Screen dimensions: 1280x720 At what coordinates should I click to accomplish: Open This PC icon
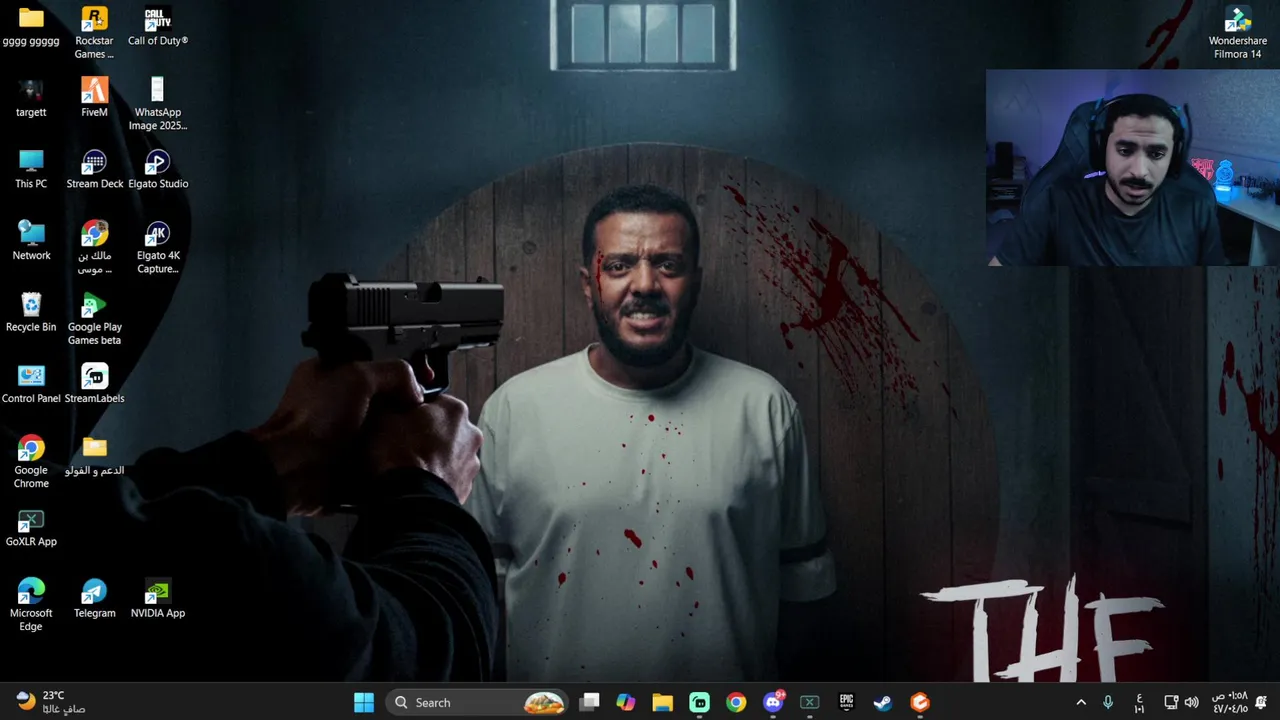31,170
